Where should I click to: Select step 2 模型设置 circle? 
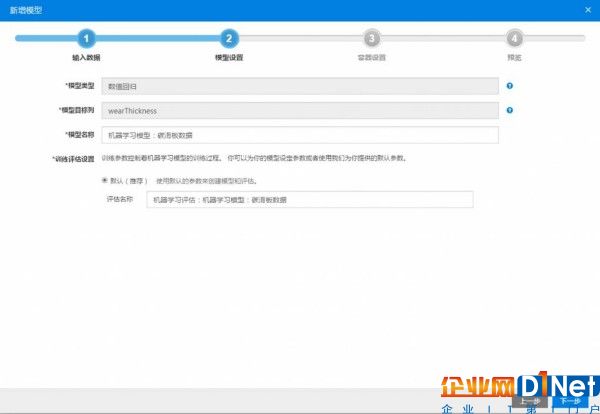[229, 38]
